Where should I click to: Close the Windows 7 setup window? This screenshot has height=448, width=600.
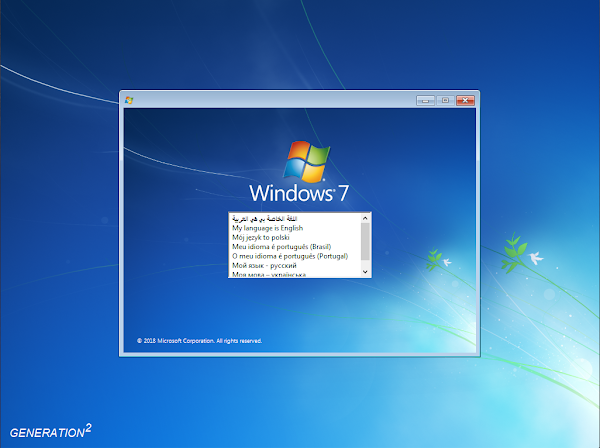(x=465, y=100)
